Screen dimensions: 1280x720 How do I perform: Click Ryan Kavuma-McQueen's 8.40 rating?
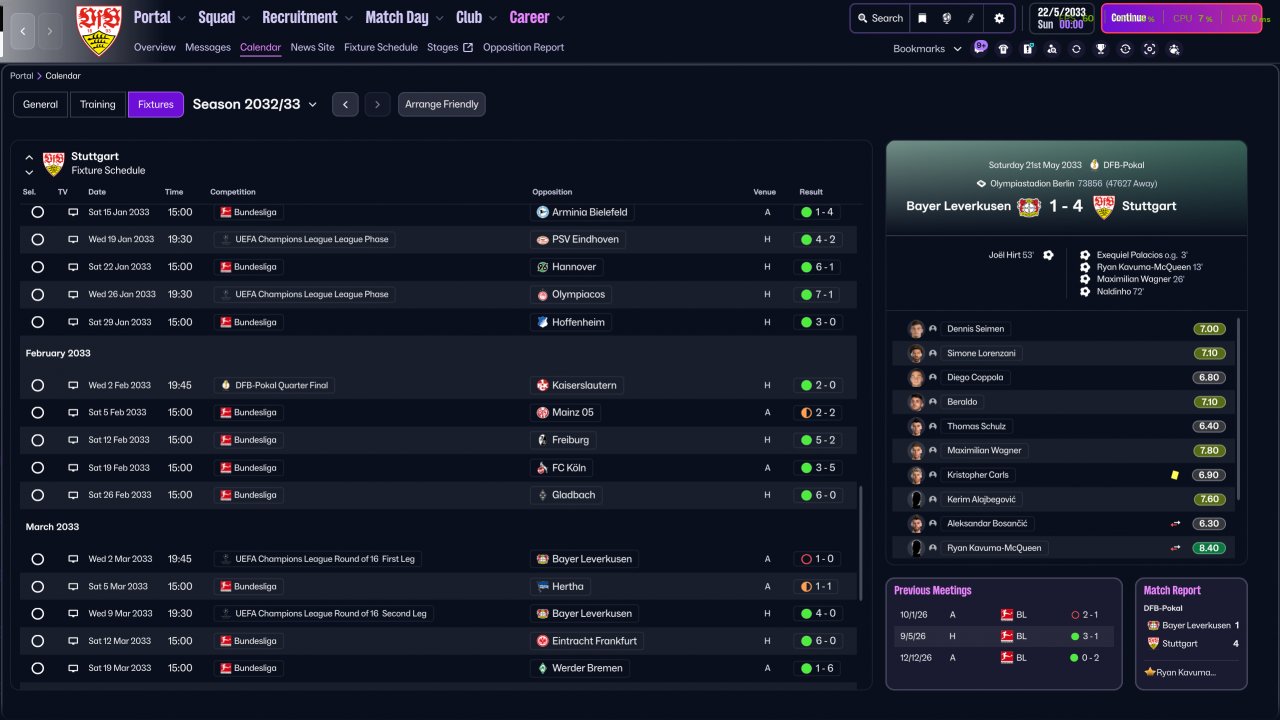click(1209, 548)
